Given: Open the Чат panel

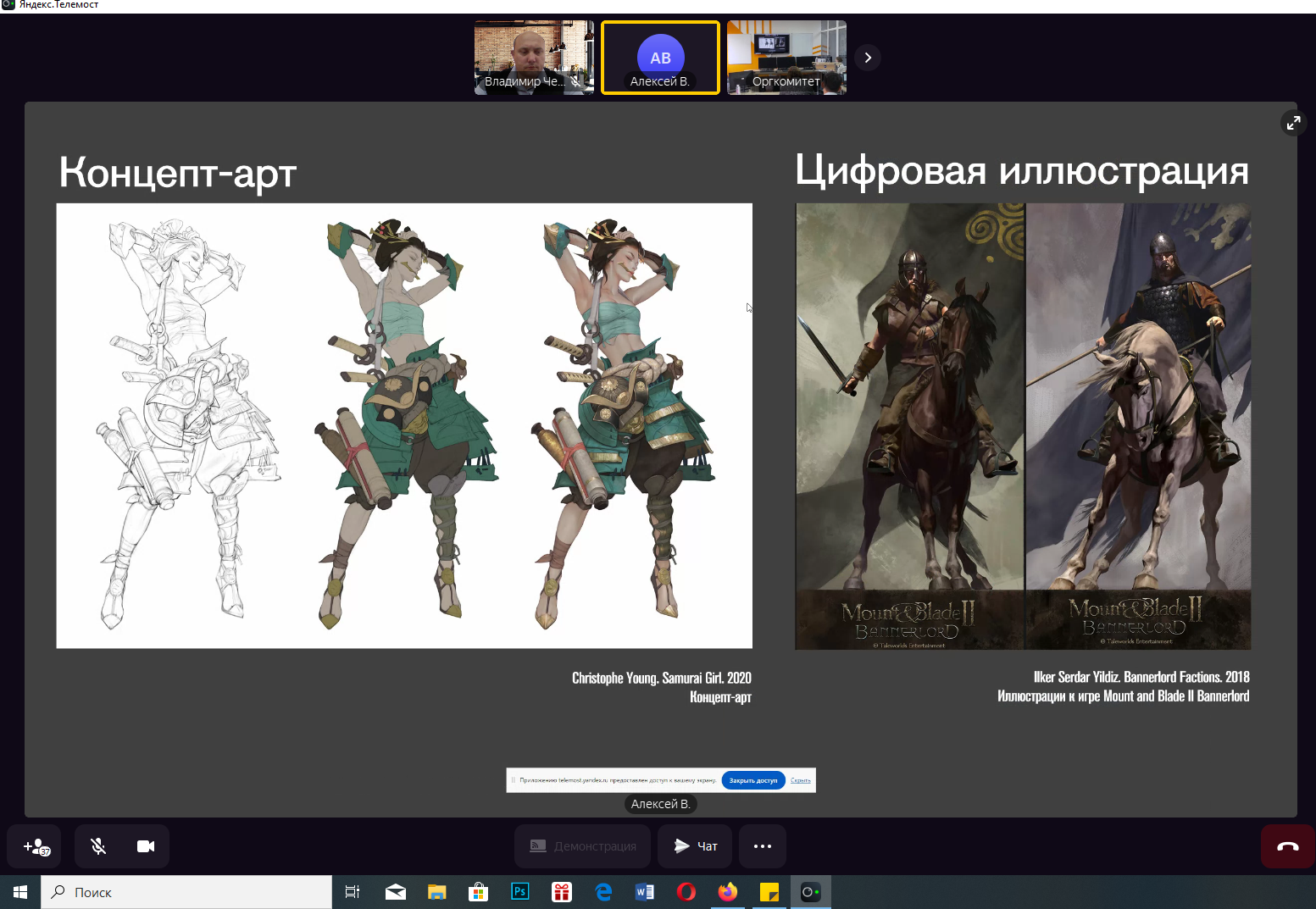Looking at the screenshot, I should tap(696, 846).
